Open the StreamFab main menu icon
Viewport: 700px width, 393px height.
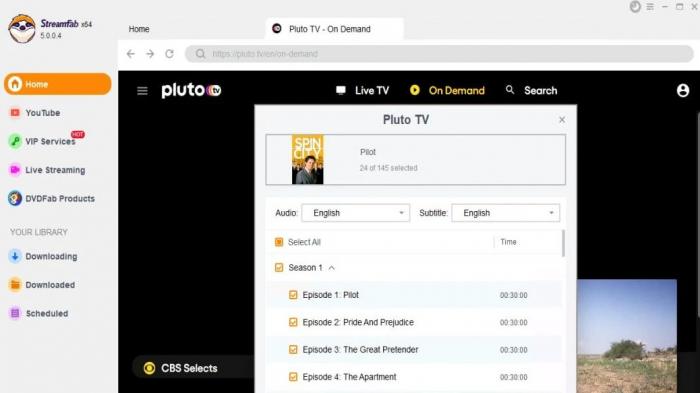coord(650,7)
